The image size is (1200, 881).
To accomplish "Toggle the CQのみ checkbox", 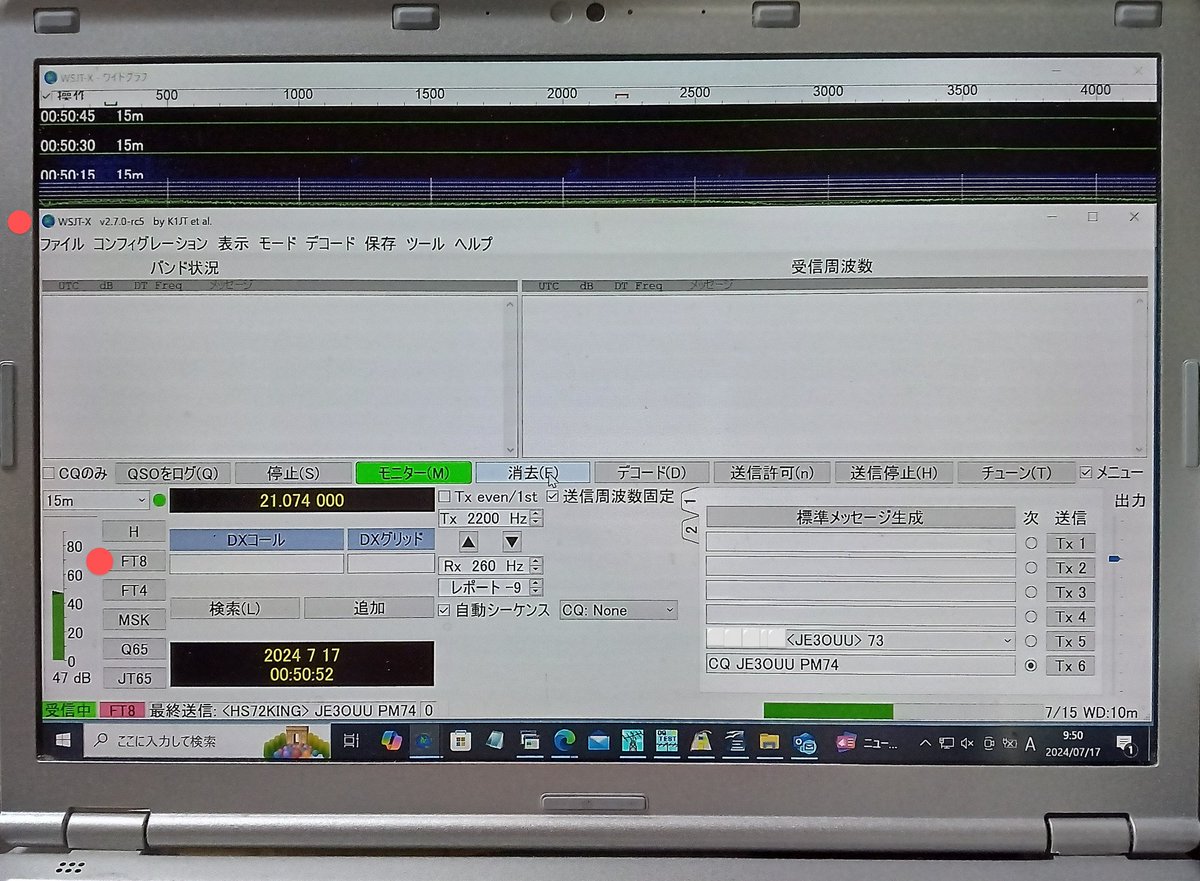I will point(48,473).
